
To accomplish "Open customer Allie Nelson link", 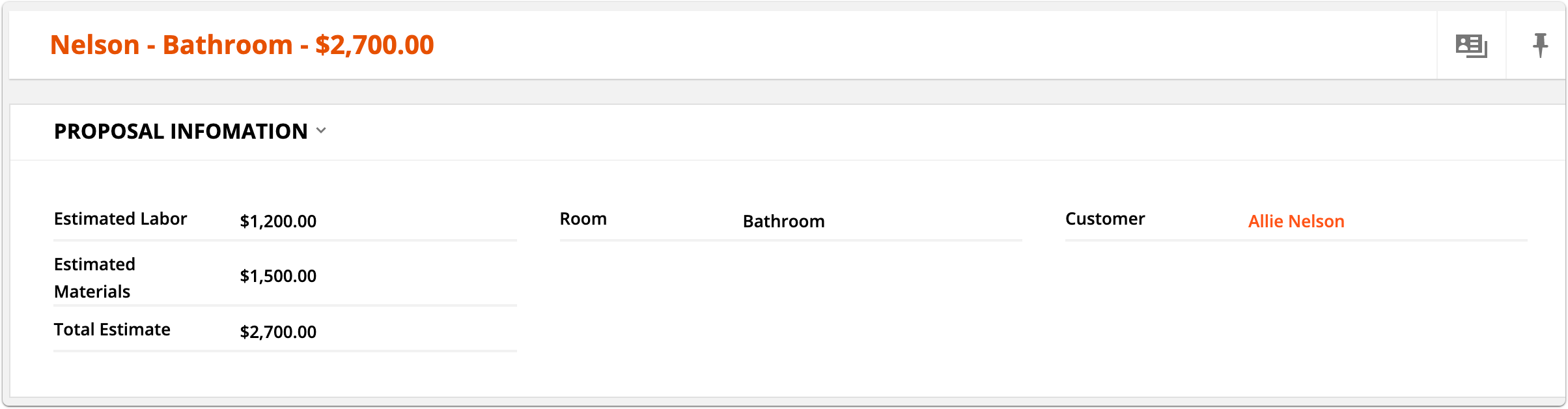I will (x=1296, y=221).
